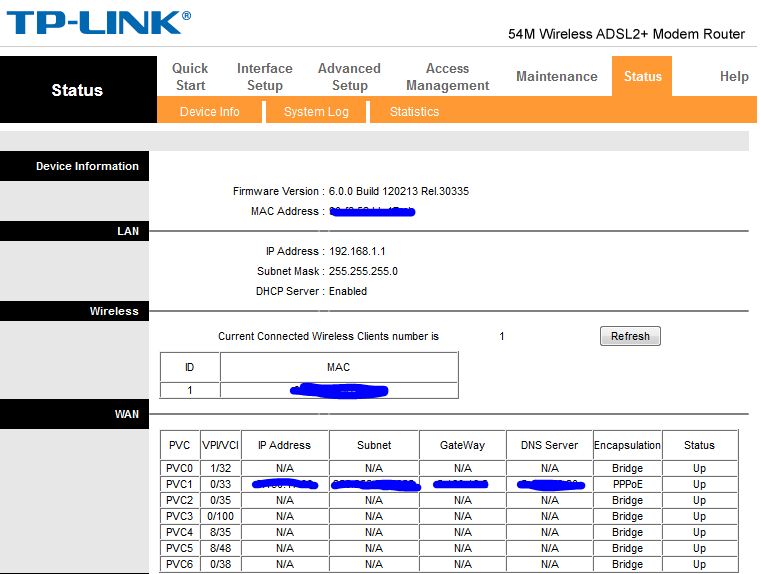Select subnet mask 255.255.255.0 value

[x=363, y=271]
